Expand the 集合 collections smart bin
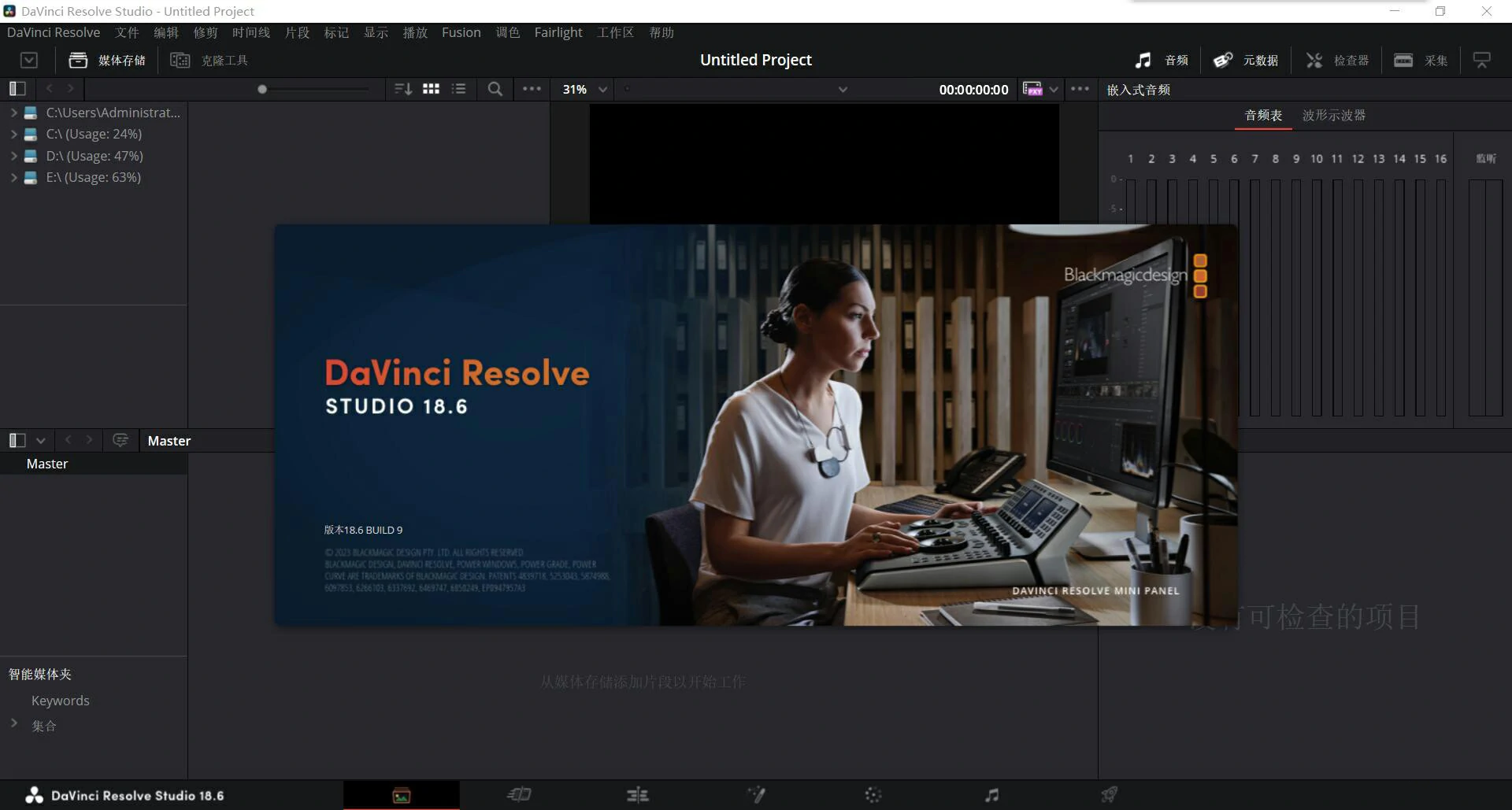This screenshot has height=810, width=1512. tap(13, 723)
